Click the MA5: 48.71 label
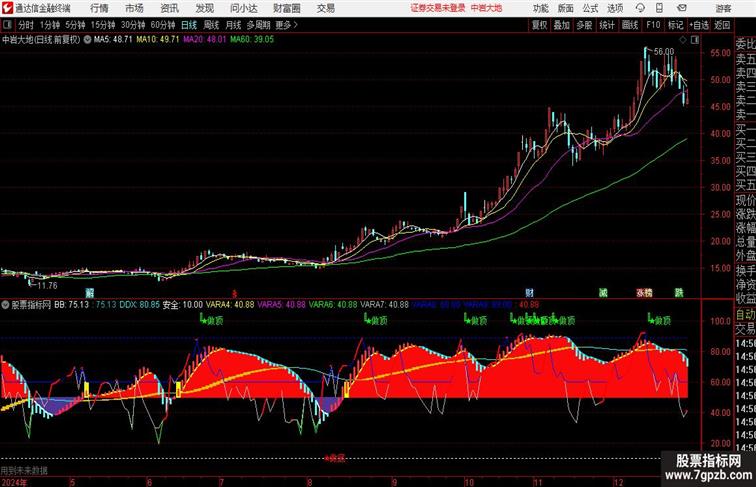756x487 pixels. click(113, 40)
